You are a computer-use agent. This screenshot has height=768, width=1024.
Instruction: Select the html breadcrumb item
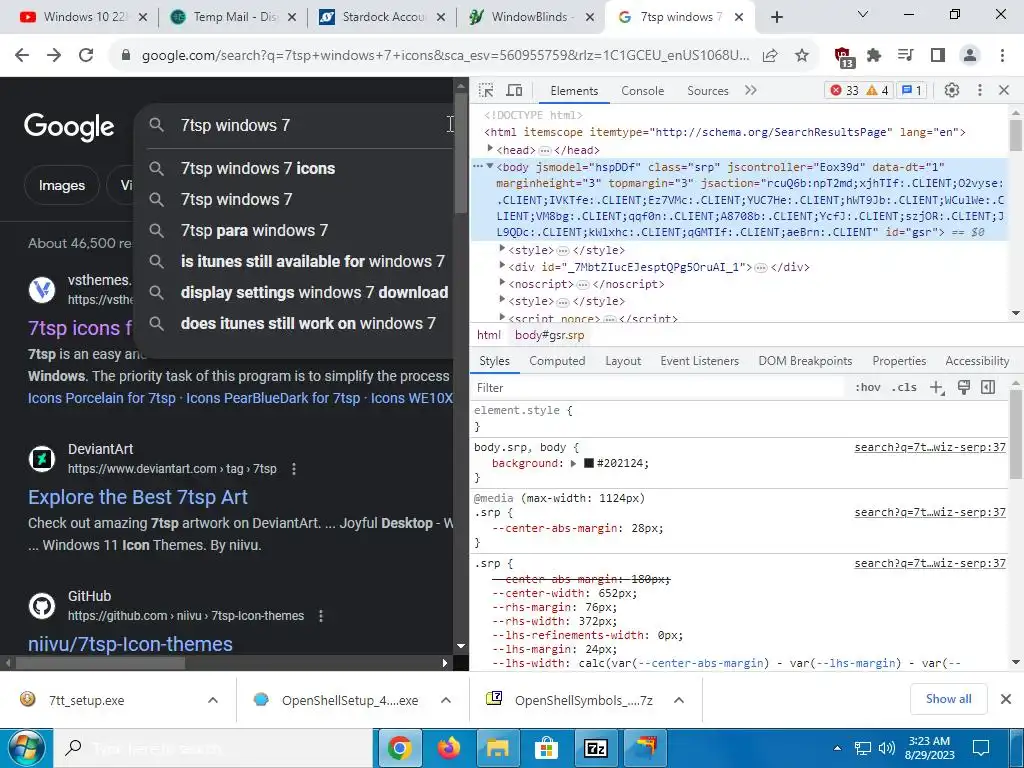(x=488, y=335)
